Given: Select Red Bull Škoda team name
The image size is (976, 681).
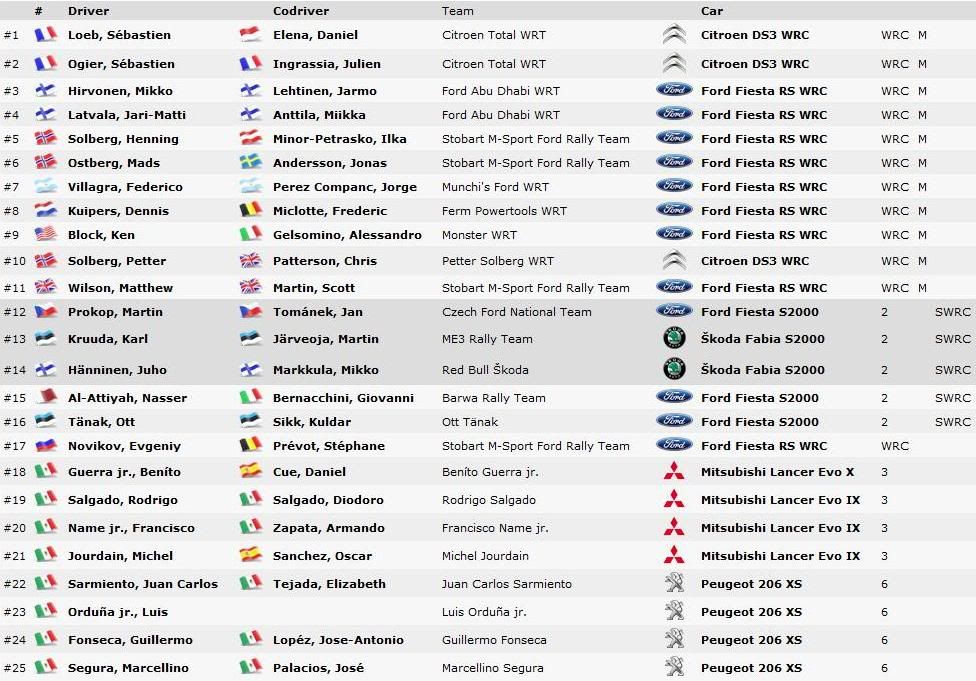Looking at the screenshot, I should 485,370.
